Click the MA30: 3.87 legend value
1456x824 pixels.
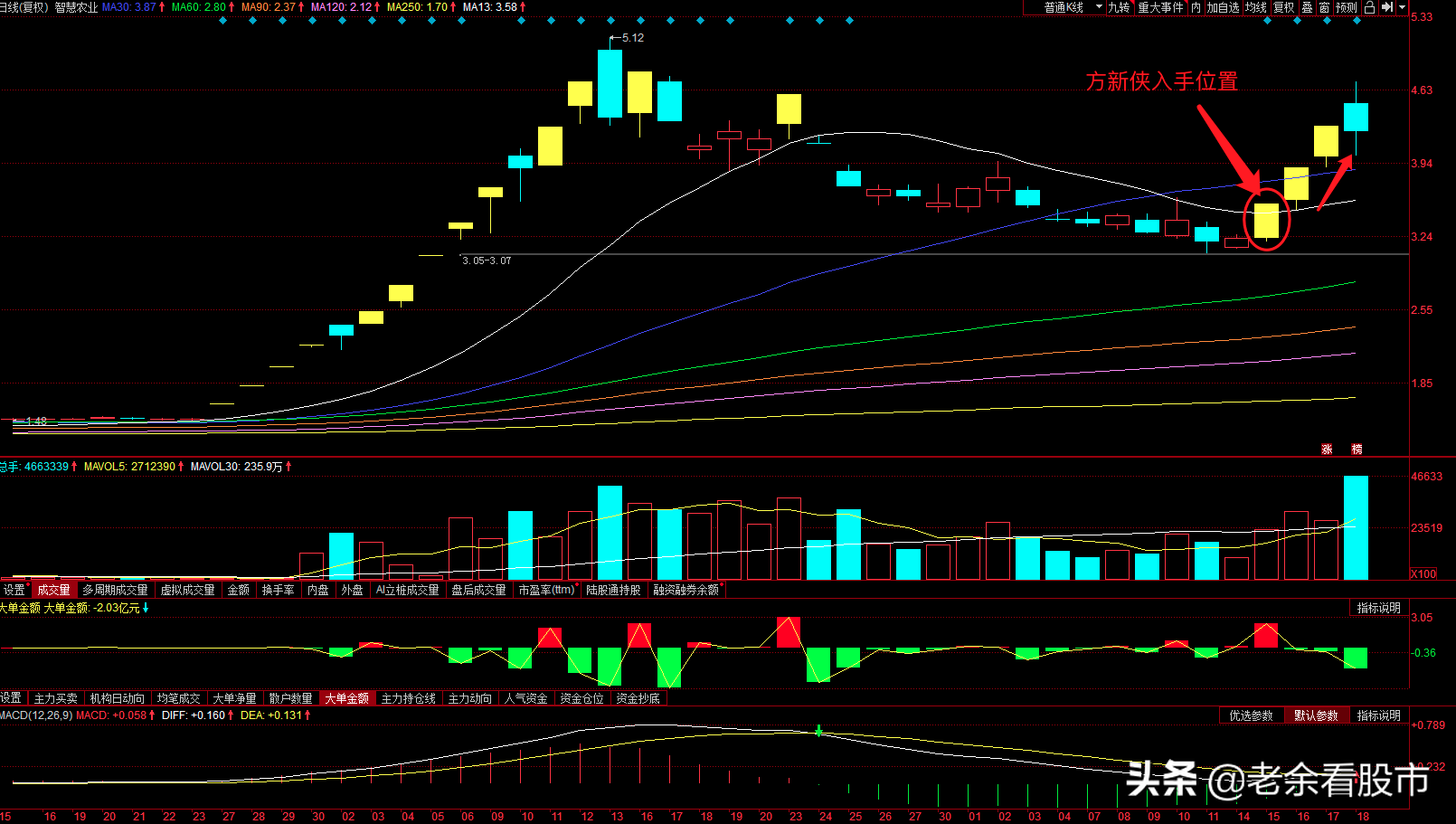128,7
